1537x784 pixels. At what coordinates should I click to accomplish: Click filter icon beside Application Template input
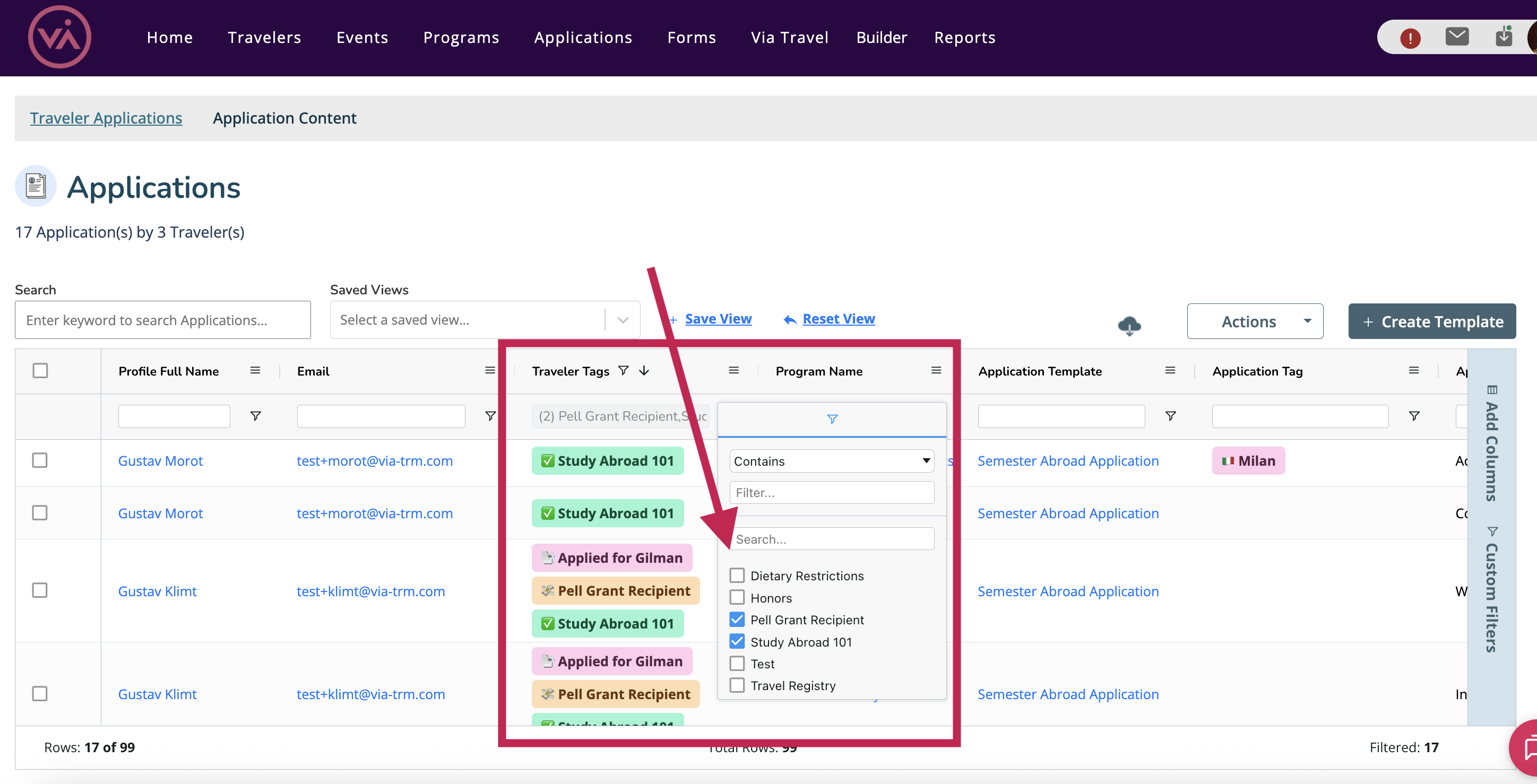[x=1170, y=415]
